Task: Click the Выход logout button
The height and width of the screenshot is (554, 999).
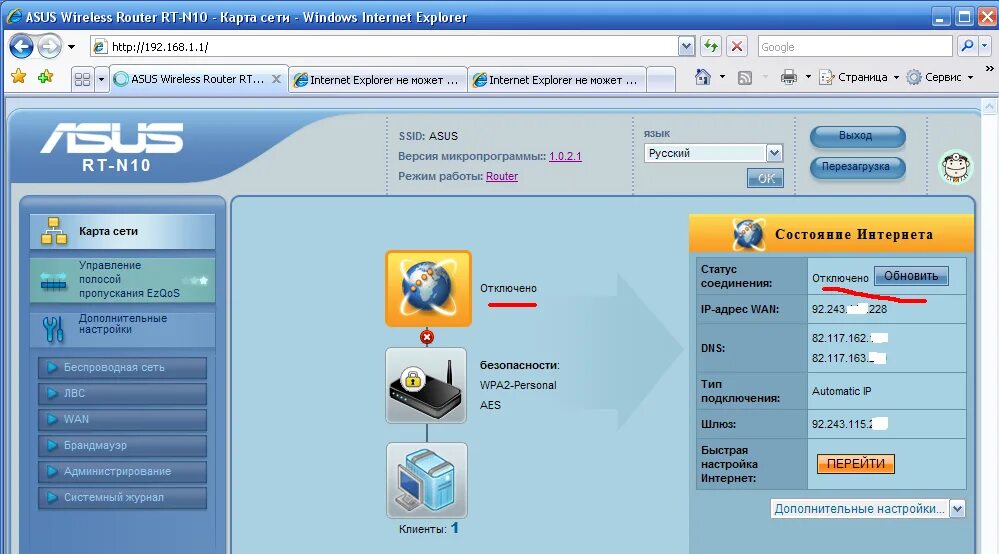Action: click(857, 136)
